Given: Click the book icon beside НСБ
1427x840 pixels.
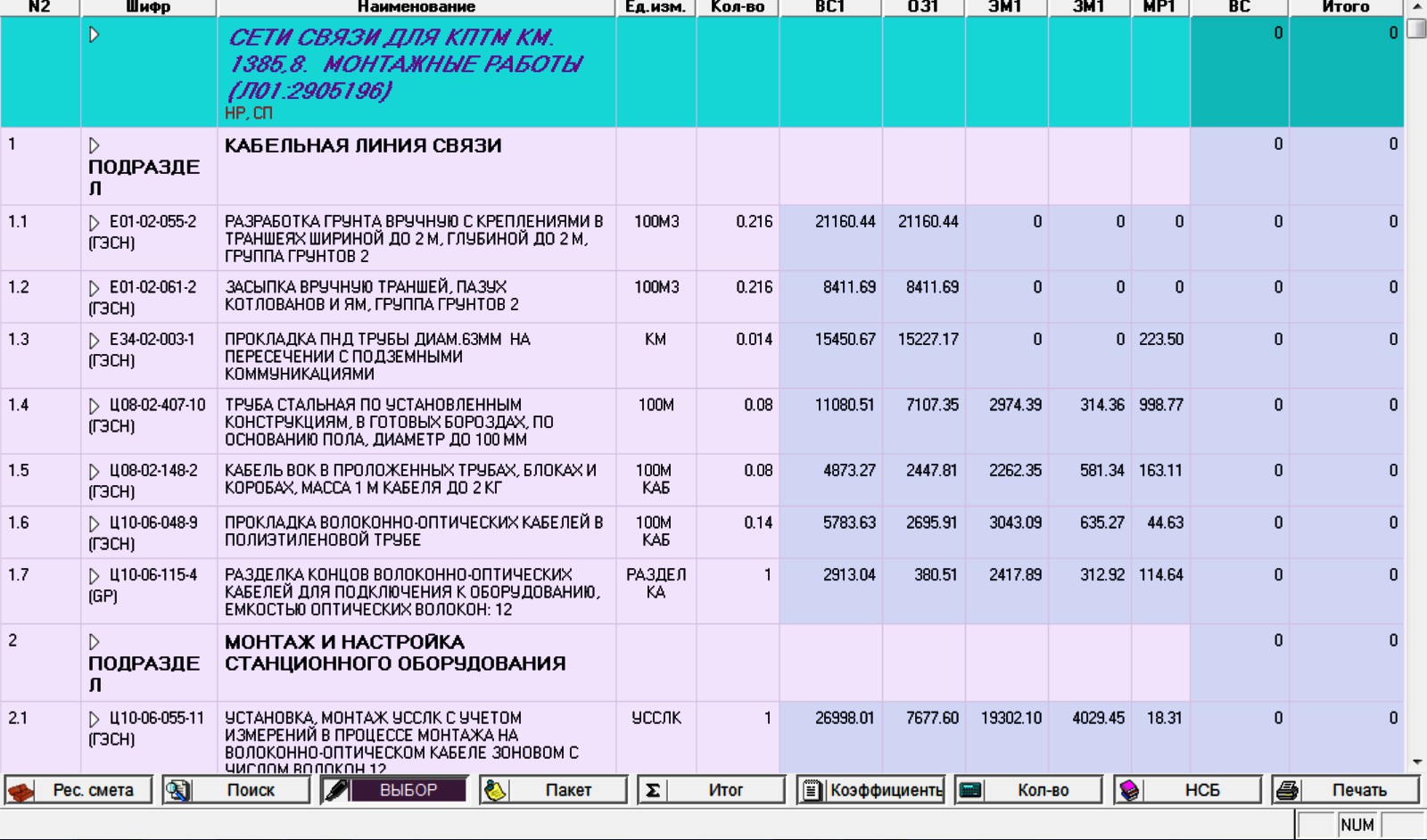Looking at the screenshot, I should pos(1129,790).
